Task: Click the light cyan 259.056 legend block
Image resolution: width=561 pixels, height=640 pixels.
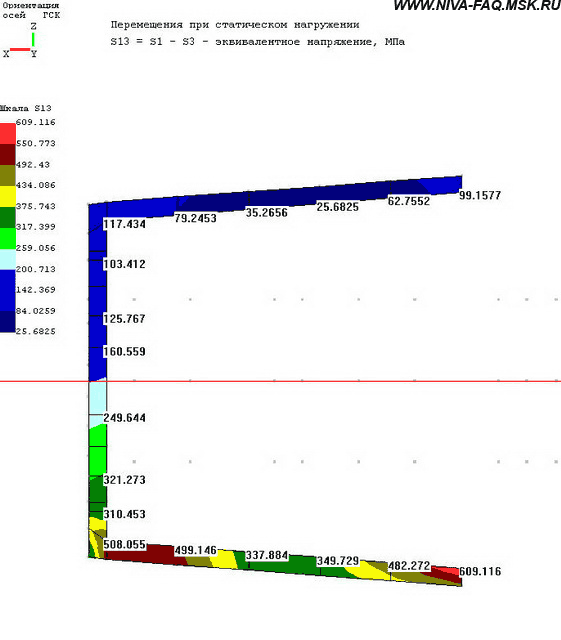Action: [x=8, y=259]
